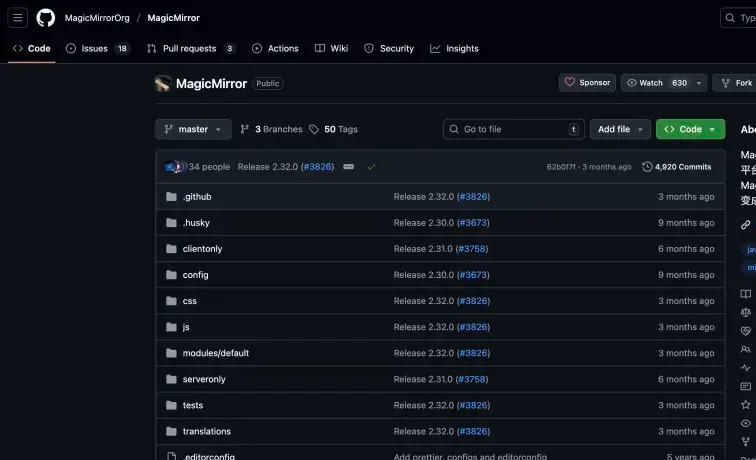Open the hamburger navigation menu

pos(18,18)
